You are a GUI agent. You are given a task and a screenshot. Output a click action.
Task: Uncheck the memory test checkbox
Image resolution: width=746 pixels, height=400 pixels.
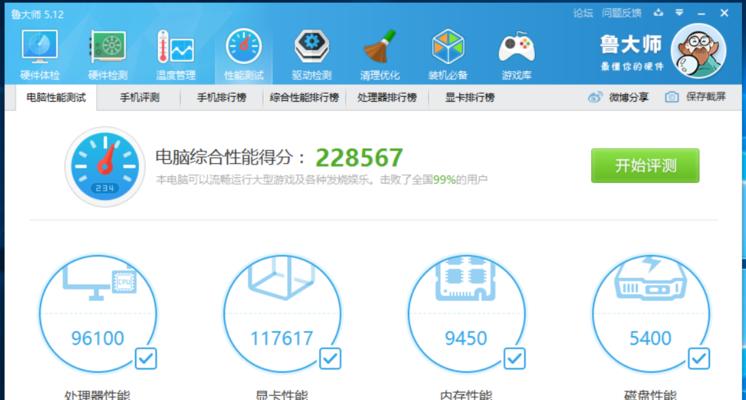point(514,359)
